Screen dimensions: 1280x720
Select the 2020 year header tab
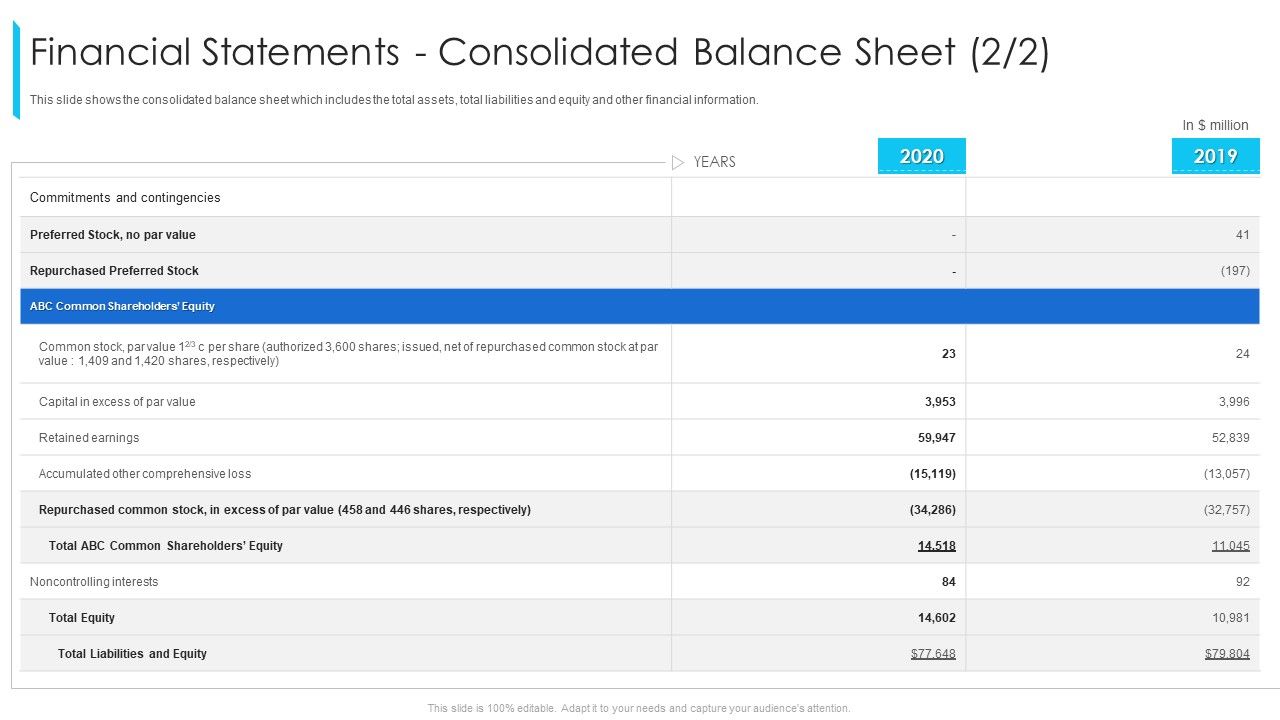[x=921, y=156]
